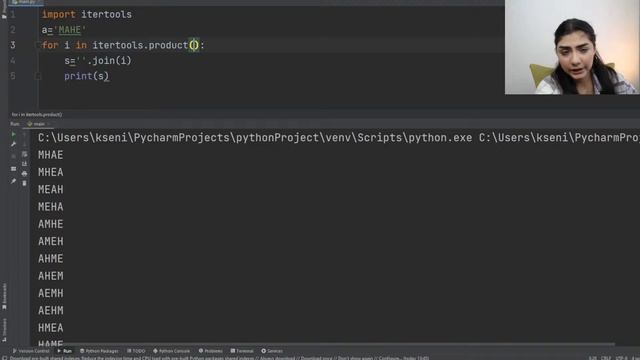Viewport: 640px width, 360px height.
Task: Click the webcam video thumbnail
Action: point(572,47)
